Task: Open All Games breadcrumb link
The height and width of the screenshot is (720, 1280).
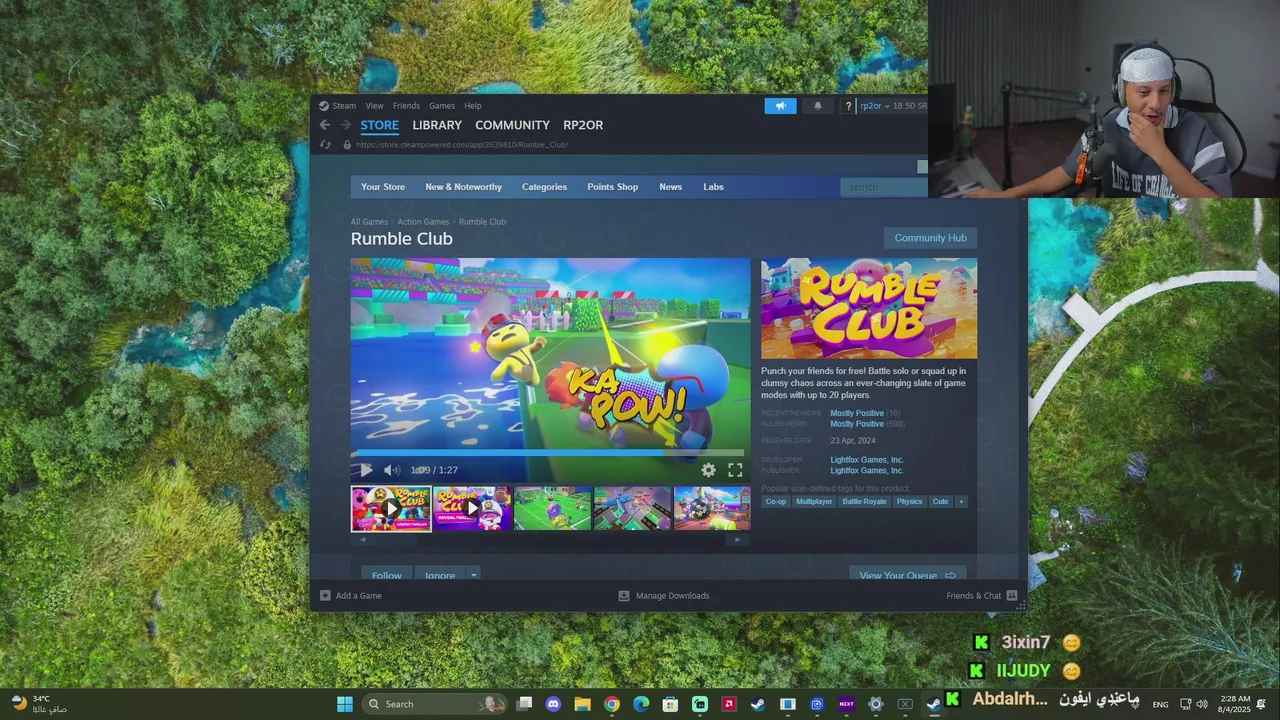Action: tap(369, 222)
